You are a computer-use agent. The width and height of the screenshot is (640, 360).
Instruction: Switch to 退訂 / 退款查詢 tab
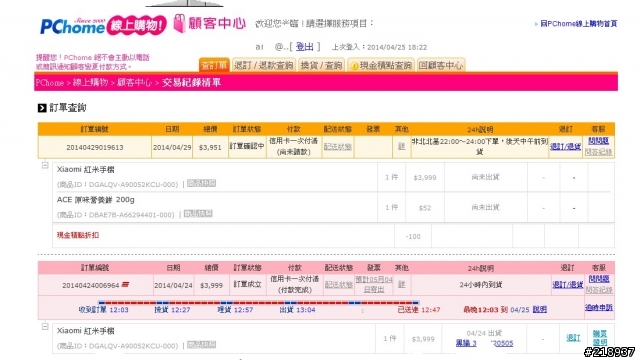click(x=264, y=65)
